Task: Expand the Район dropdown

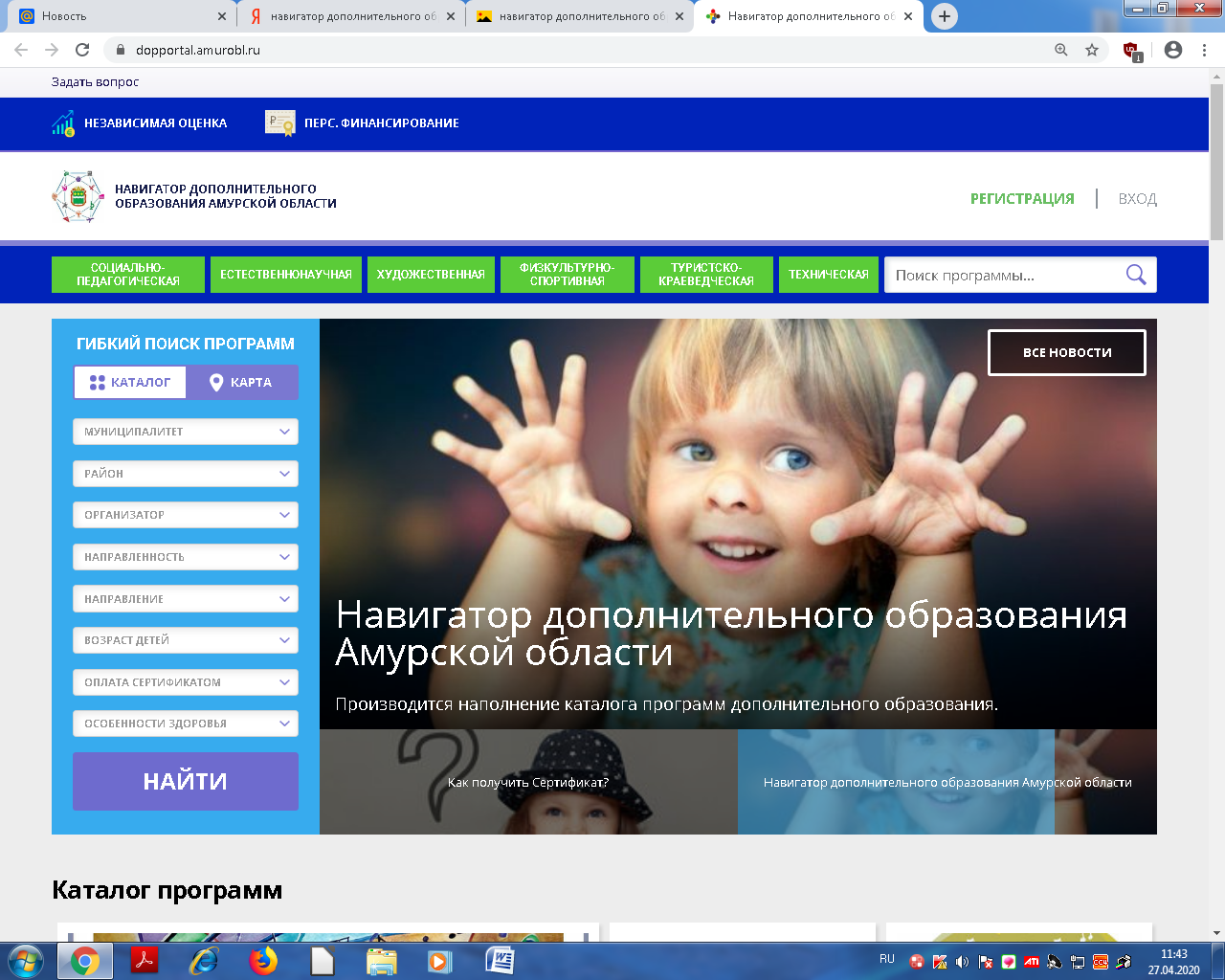Action: (186, 474)
